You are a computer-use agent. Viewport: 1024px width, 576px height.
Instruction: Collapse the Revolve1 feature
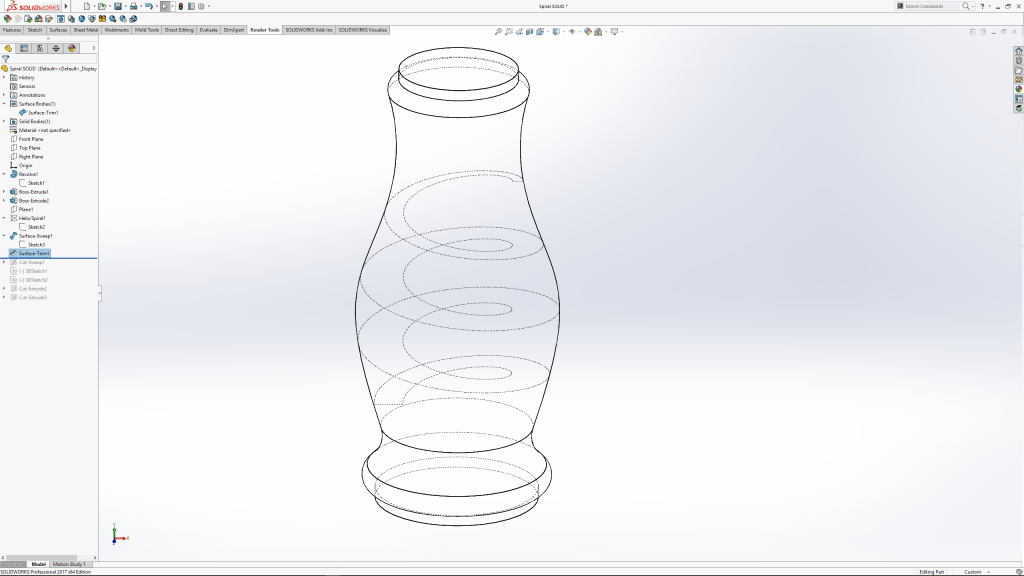(4, 174)
